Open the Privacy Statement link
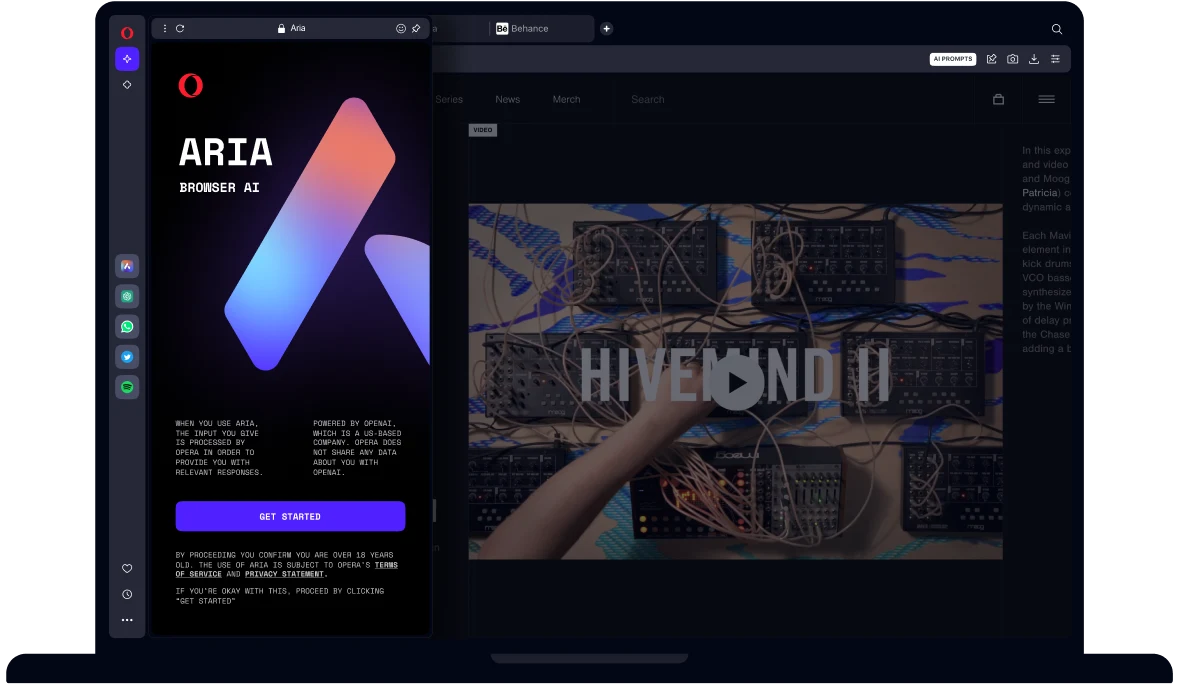1180x684 pixels. click(284, 574)
